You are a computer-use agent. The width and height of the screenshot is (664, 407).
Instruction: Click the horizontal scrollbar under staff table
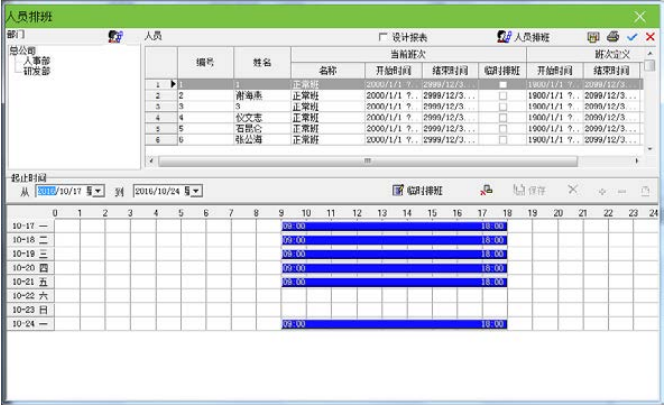366,160
